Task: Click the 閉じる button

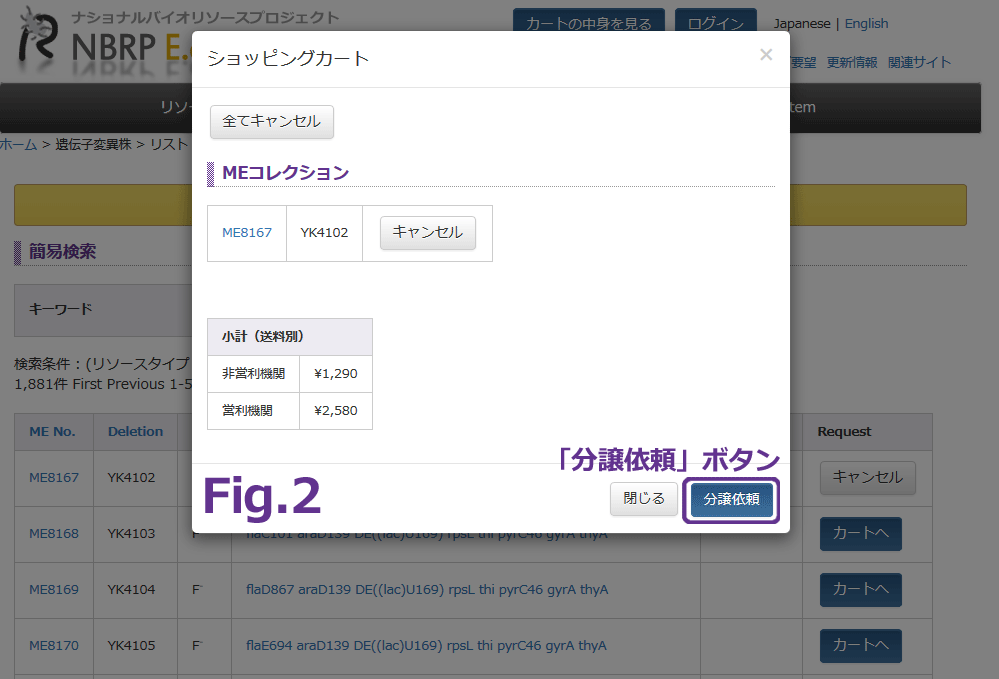Action: [x=644, y=499]
